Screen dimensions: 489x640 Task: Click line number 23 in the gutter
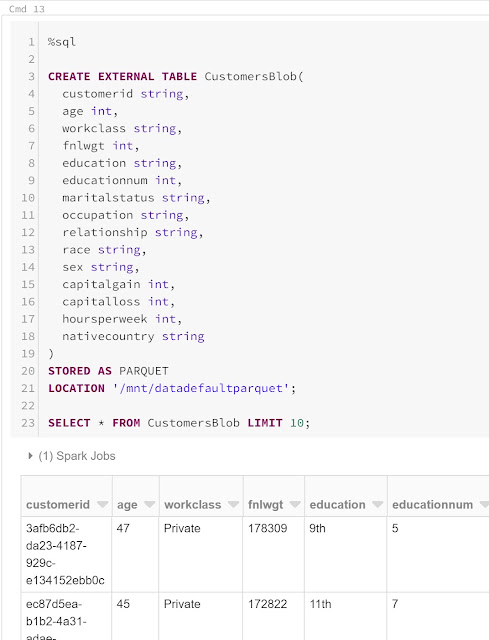click(28, 423)
